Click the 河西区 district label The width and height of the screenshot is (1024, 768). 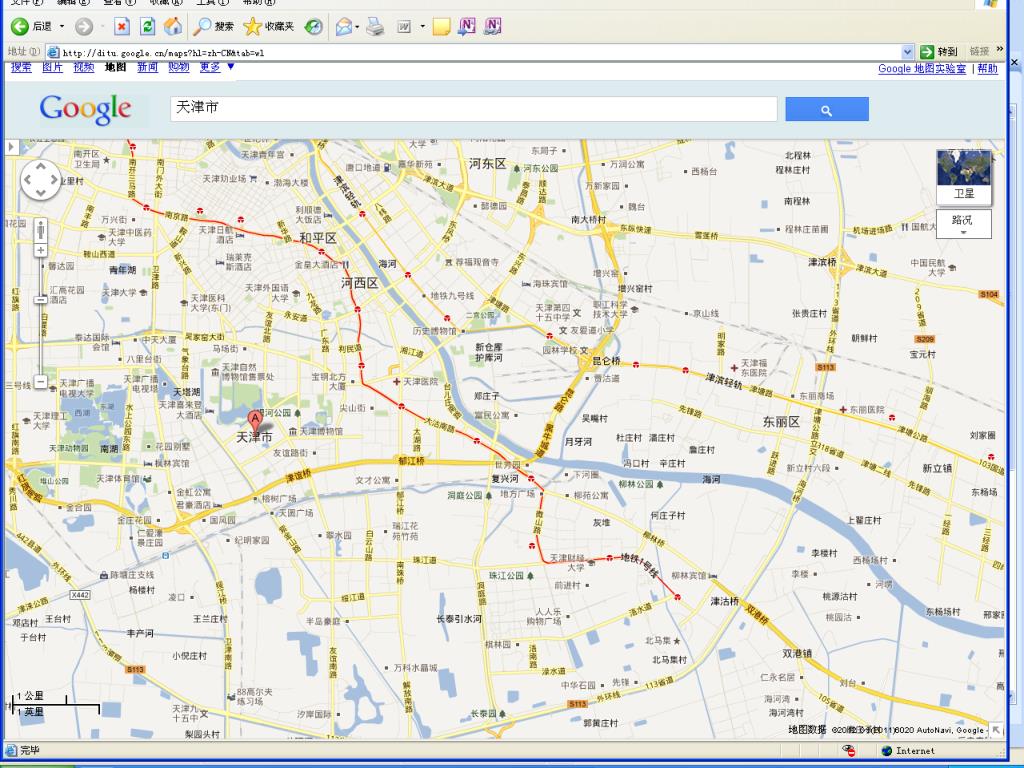click(x=359, y=283)
